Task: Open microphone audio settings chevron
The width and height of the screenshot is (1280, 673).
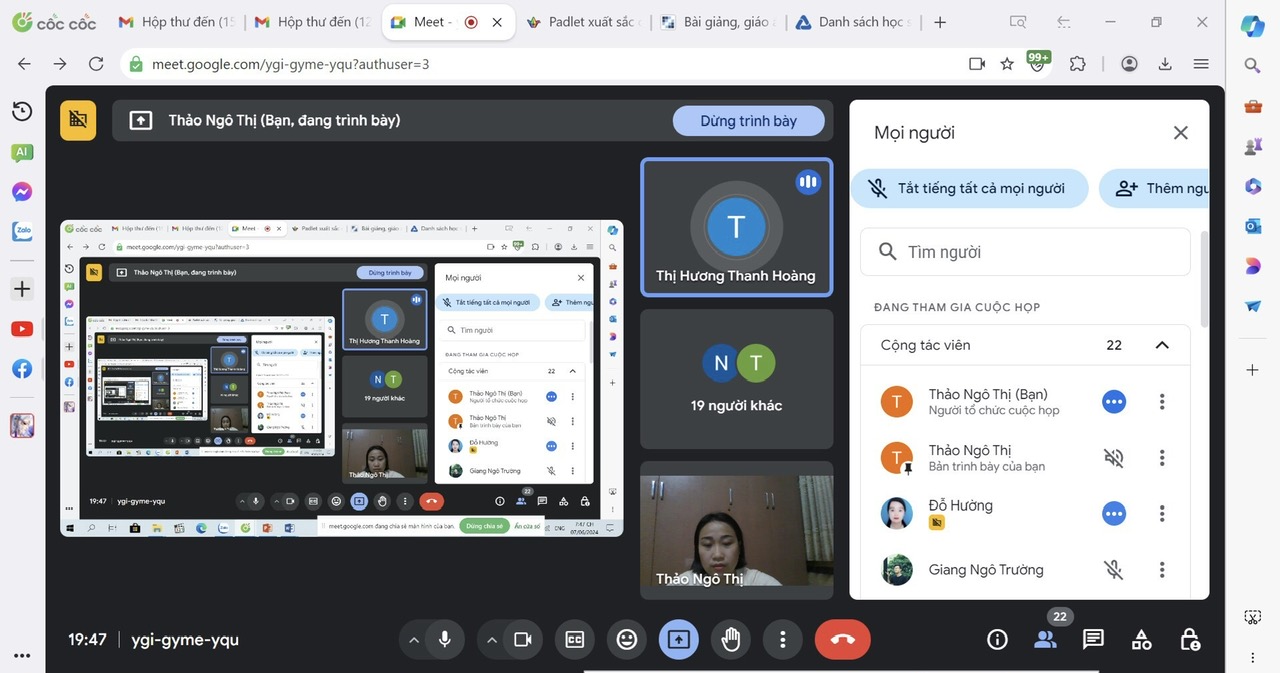Action: tap(414, 639)
